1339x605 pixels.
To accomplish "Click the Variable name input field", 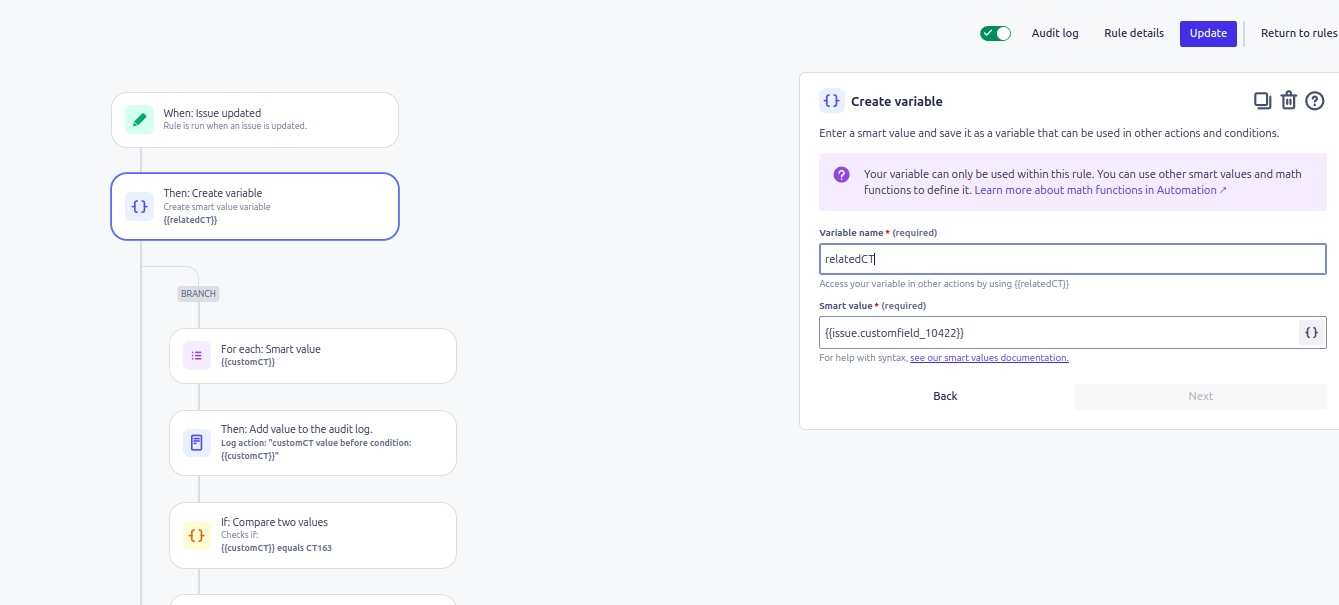I will click(x=1072, y=259).
